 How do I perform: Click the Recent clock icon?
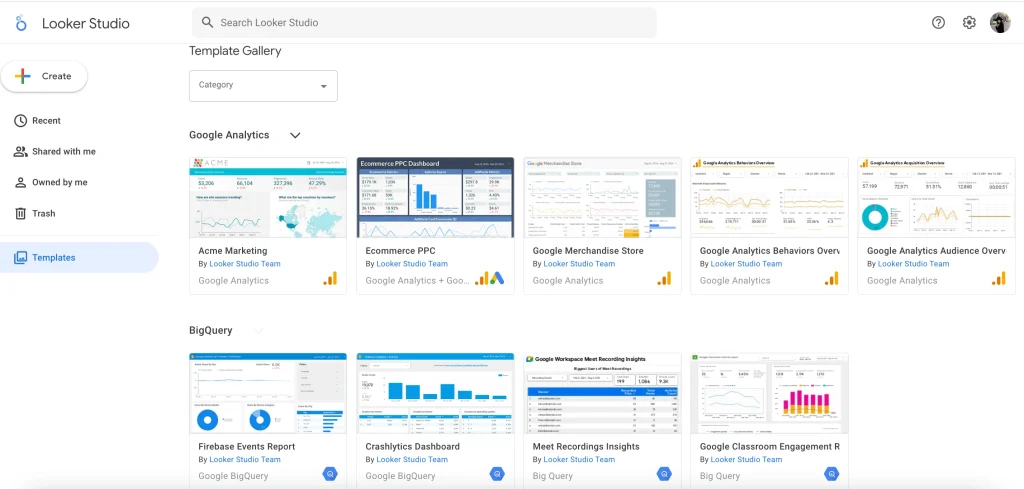click(21, 121)
